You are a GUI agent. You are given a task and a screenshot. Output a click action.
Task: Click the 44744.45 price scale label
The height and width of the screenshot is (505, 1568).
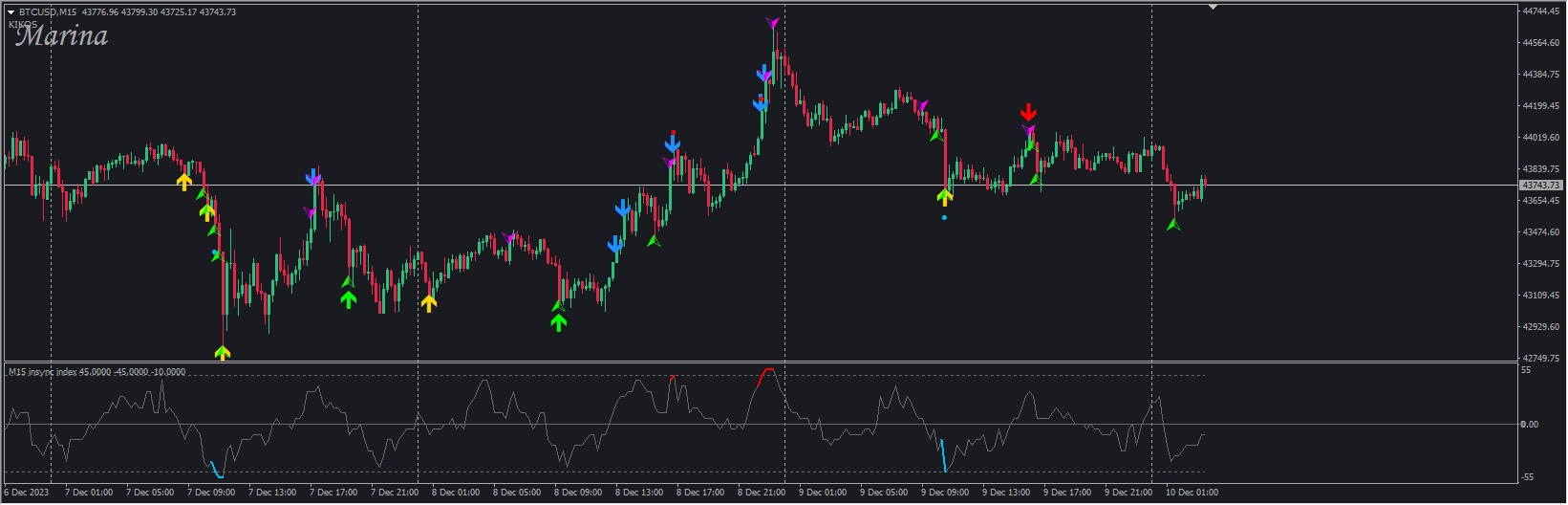pyautogui.click(x=1539, y=11)
